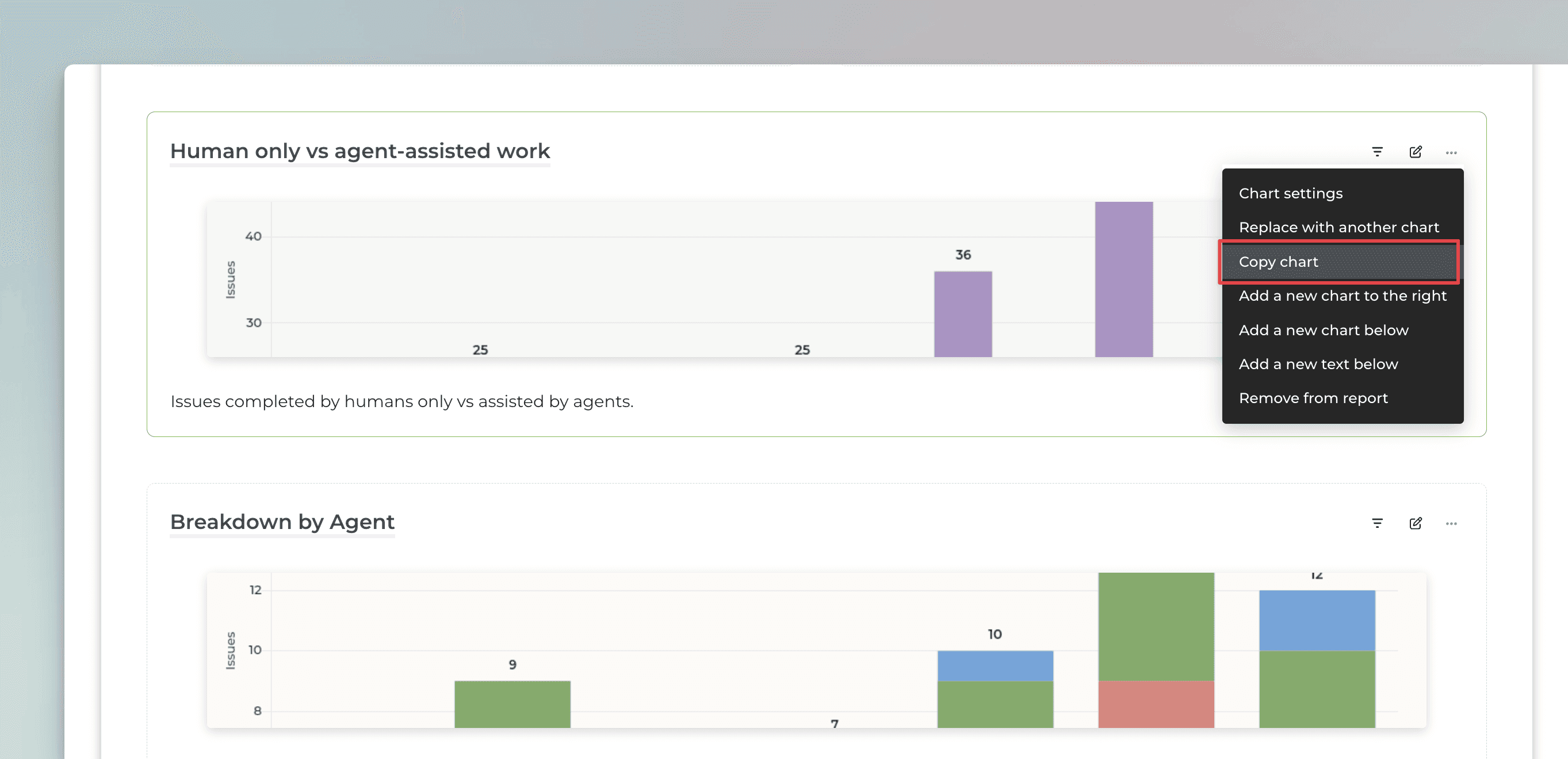
Task: Click the purple bar labeled 36
Action: coord(963,314)
